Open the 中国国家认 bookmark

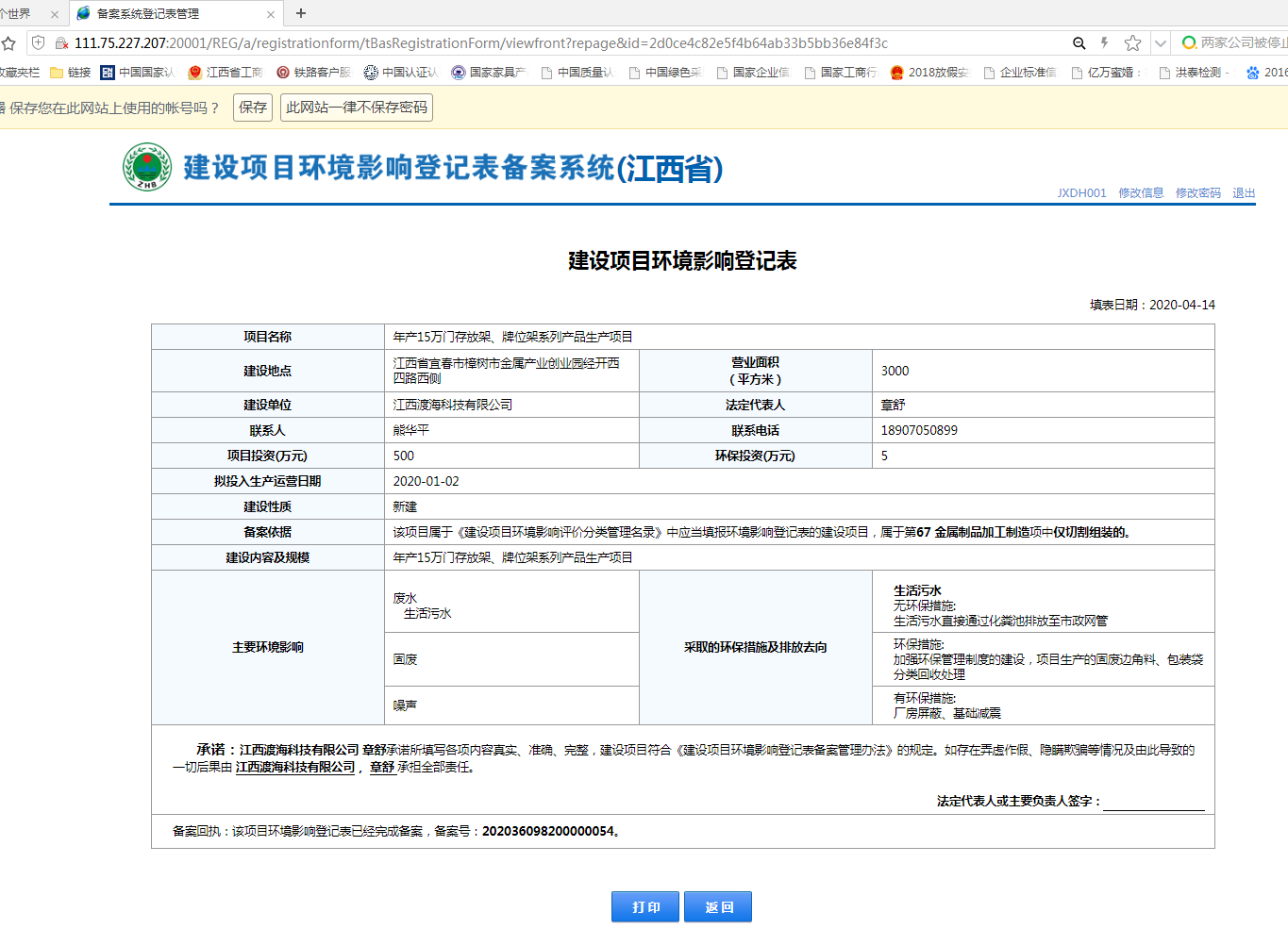(138, 72)
